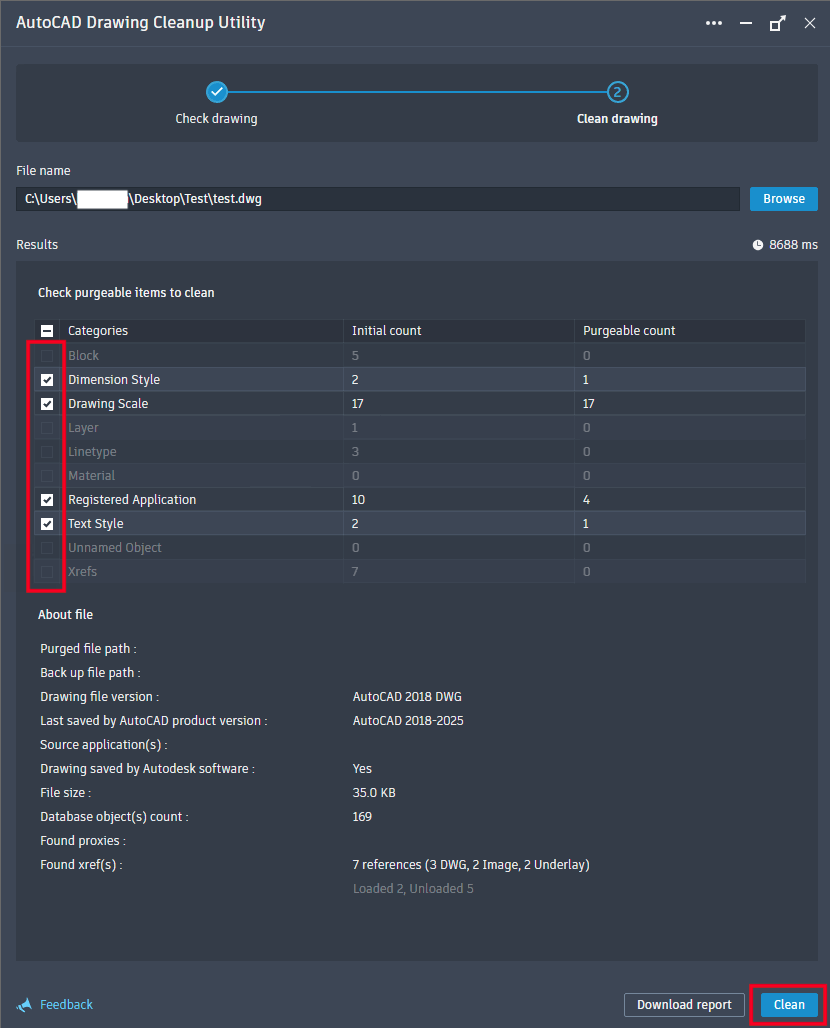The height and width of the screenshot is (1028, 830).
Task: Select the Dimension Style row label
Action: tap(114, 380)
